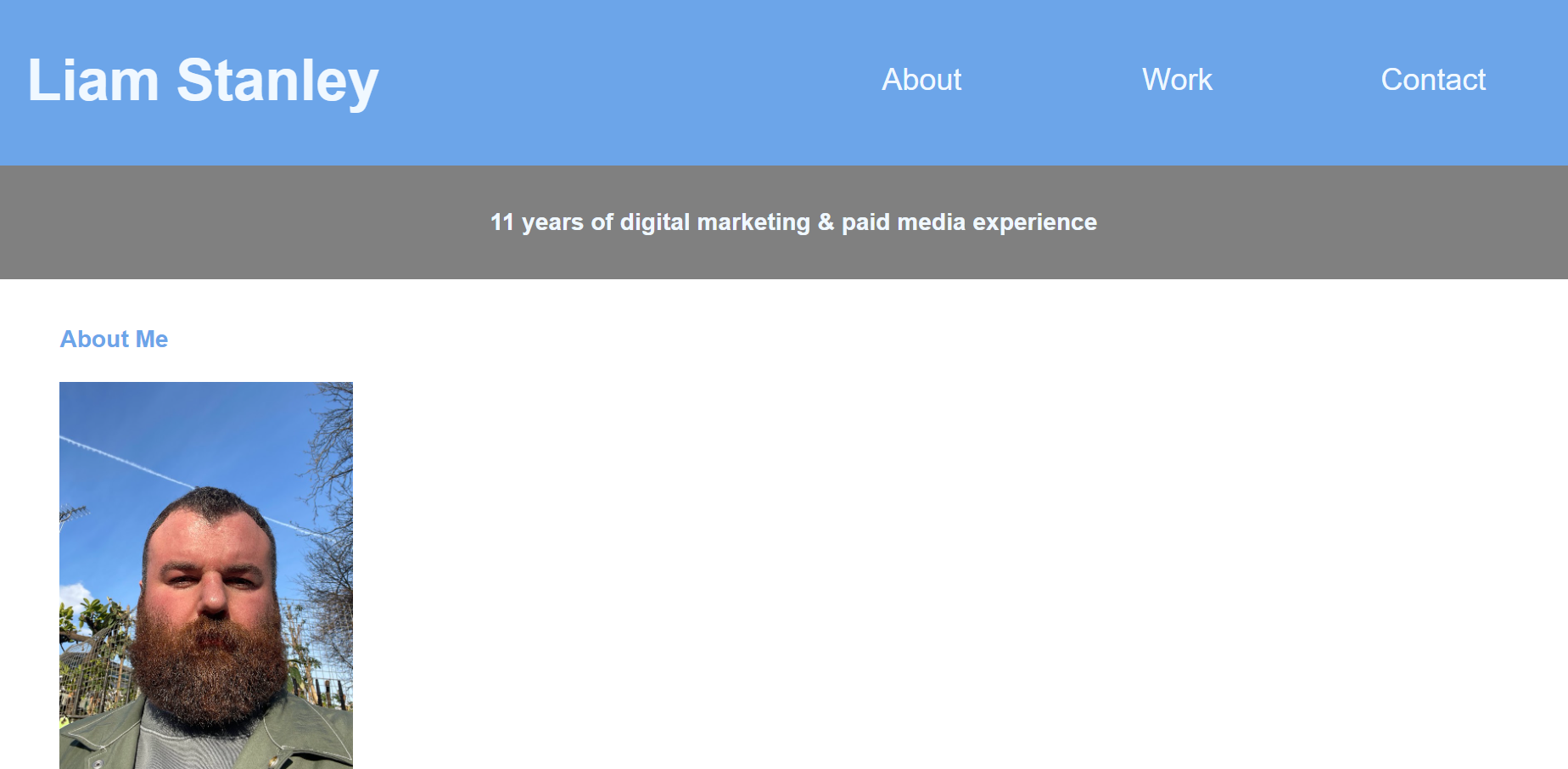Open the Work page from the navbar

(x=1178, y=80)
